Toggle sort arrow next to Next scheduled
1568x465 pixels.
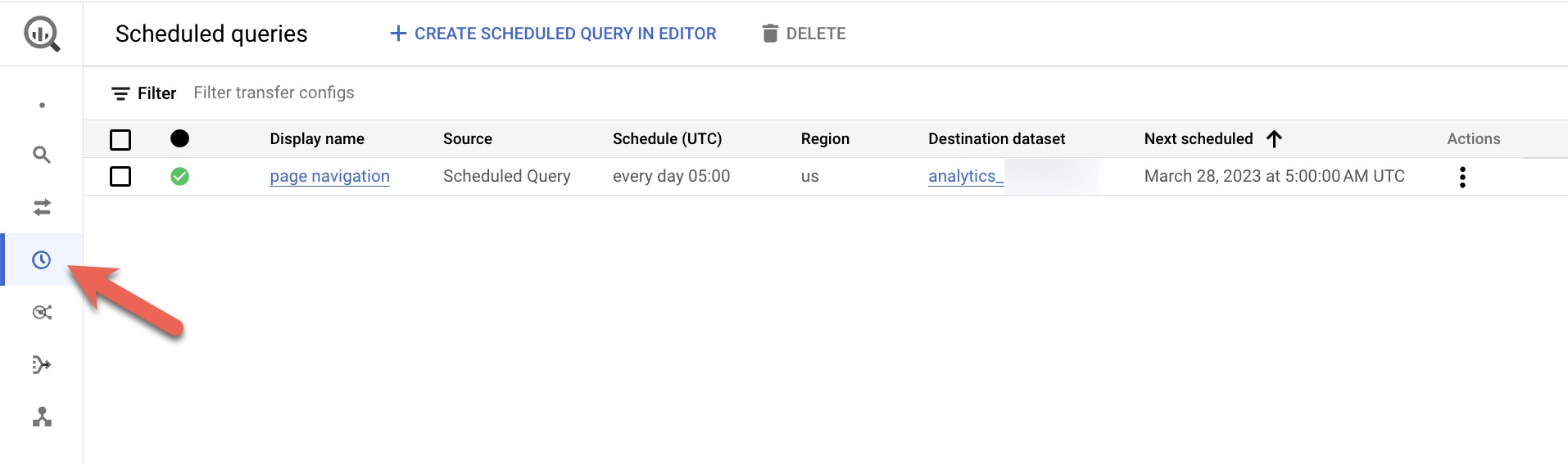(1274, 138)
